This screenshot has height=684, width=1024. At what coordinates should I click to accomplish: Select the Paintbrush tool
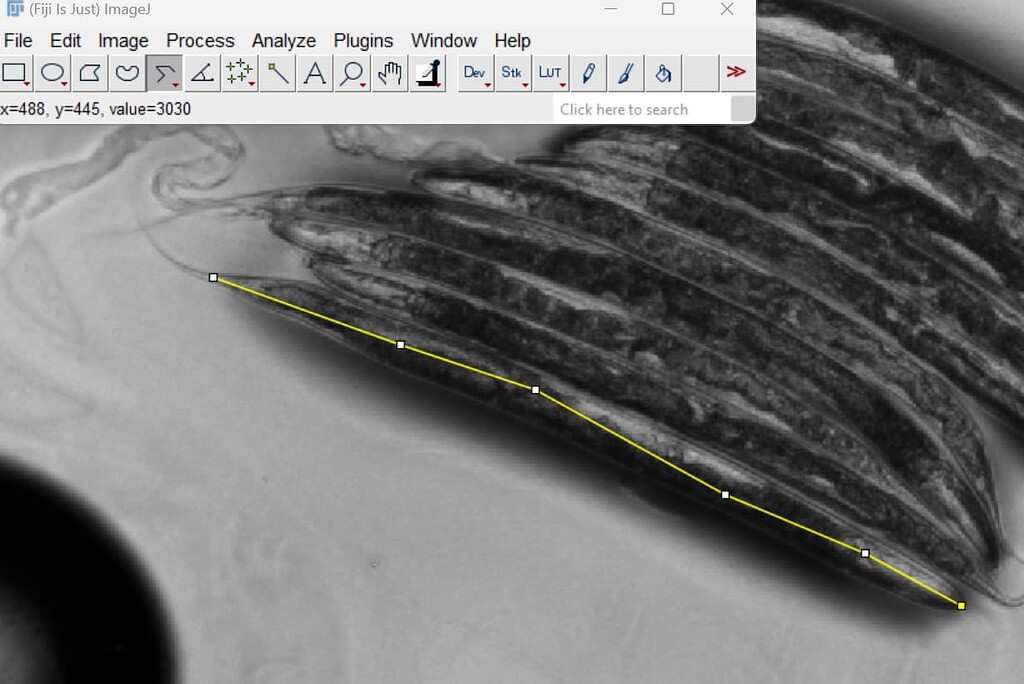pos(625,72)
